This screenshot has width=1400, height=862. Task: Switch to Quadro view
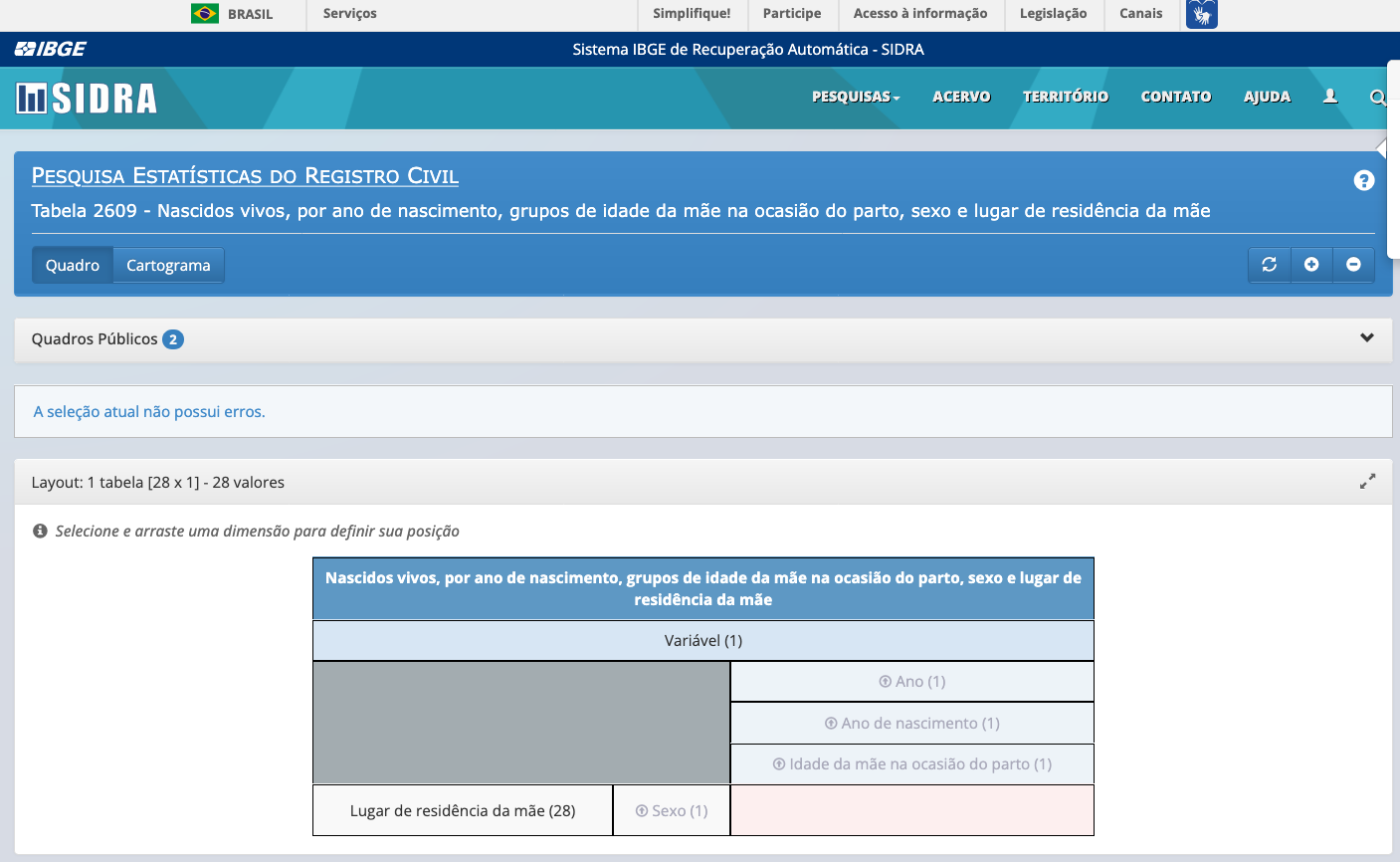point(73,266)
